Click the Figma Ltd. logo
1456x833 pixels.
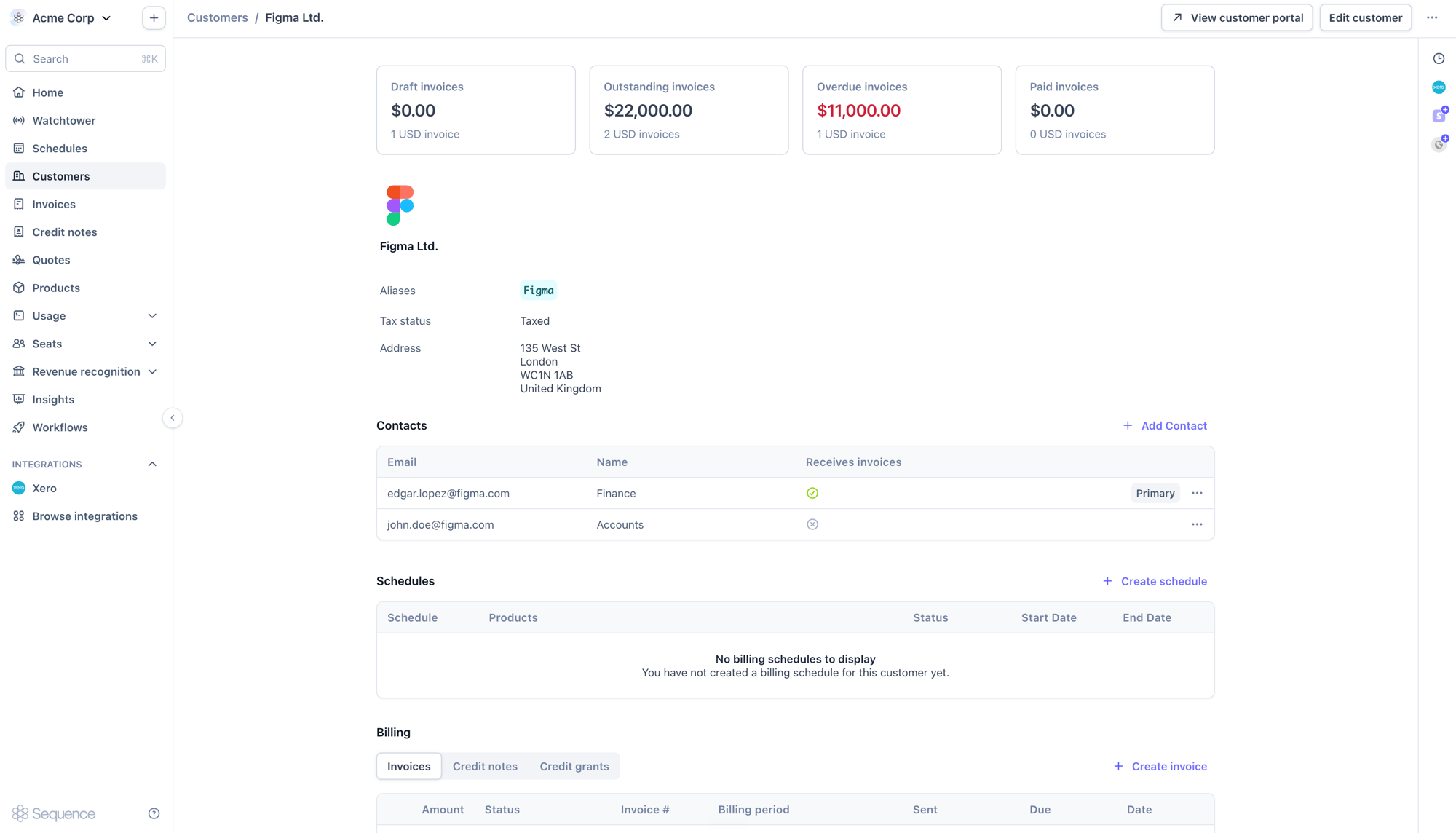pos(400,205)
